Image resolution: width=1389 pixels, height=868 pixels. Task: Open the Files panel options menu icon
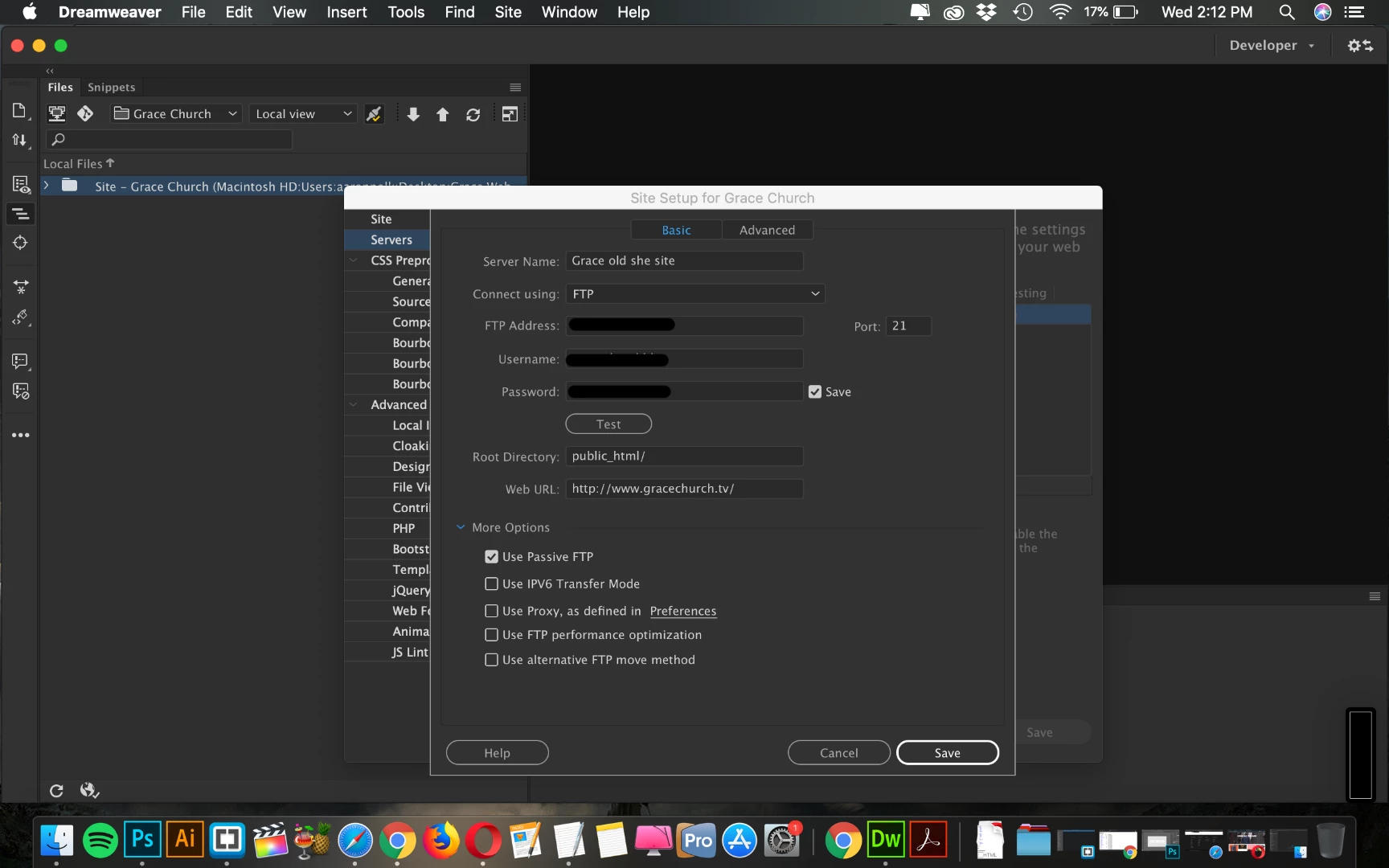point(515,87)
